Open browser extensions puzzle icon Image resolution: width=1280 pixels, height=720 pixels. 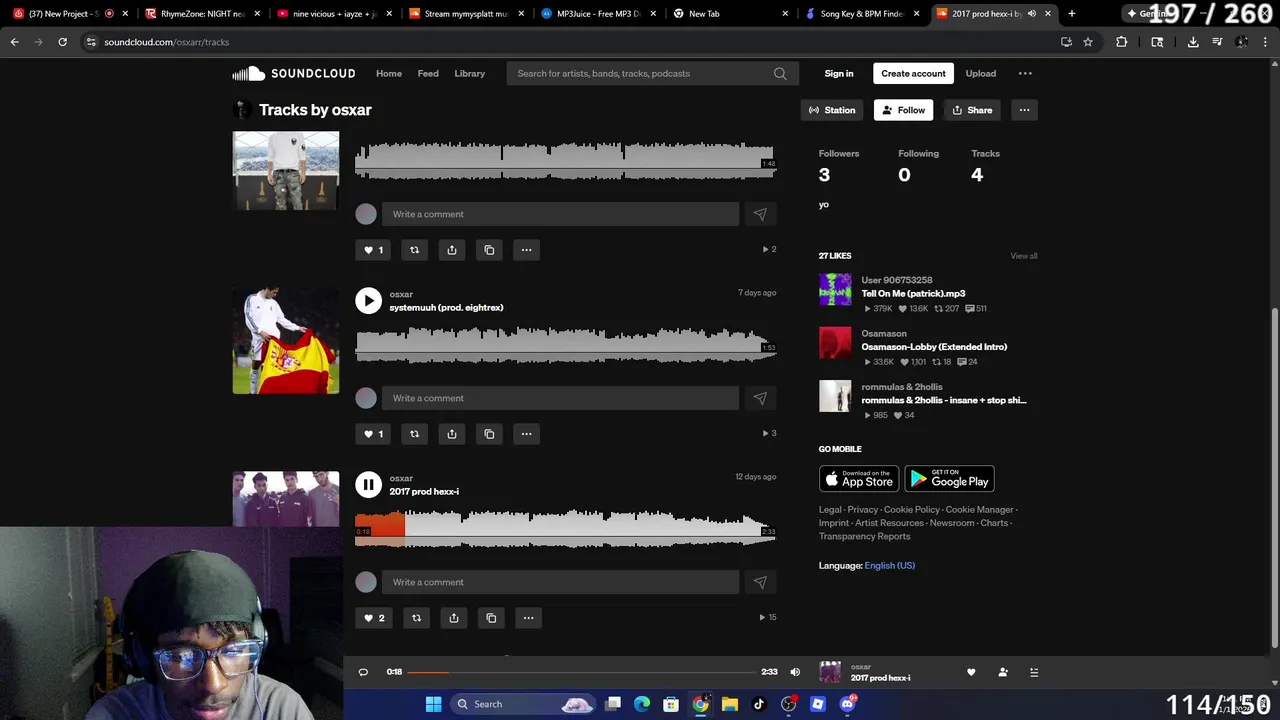[x=1121, y=42]
